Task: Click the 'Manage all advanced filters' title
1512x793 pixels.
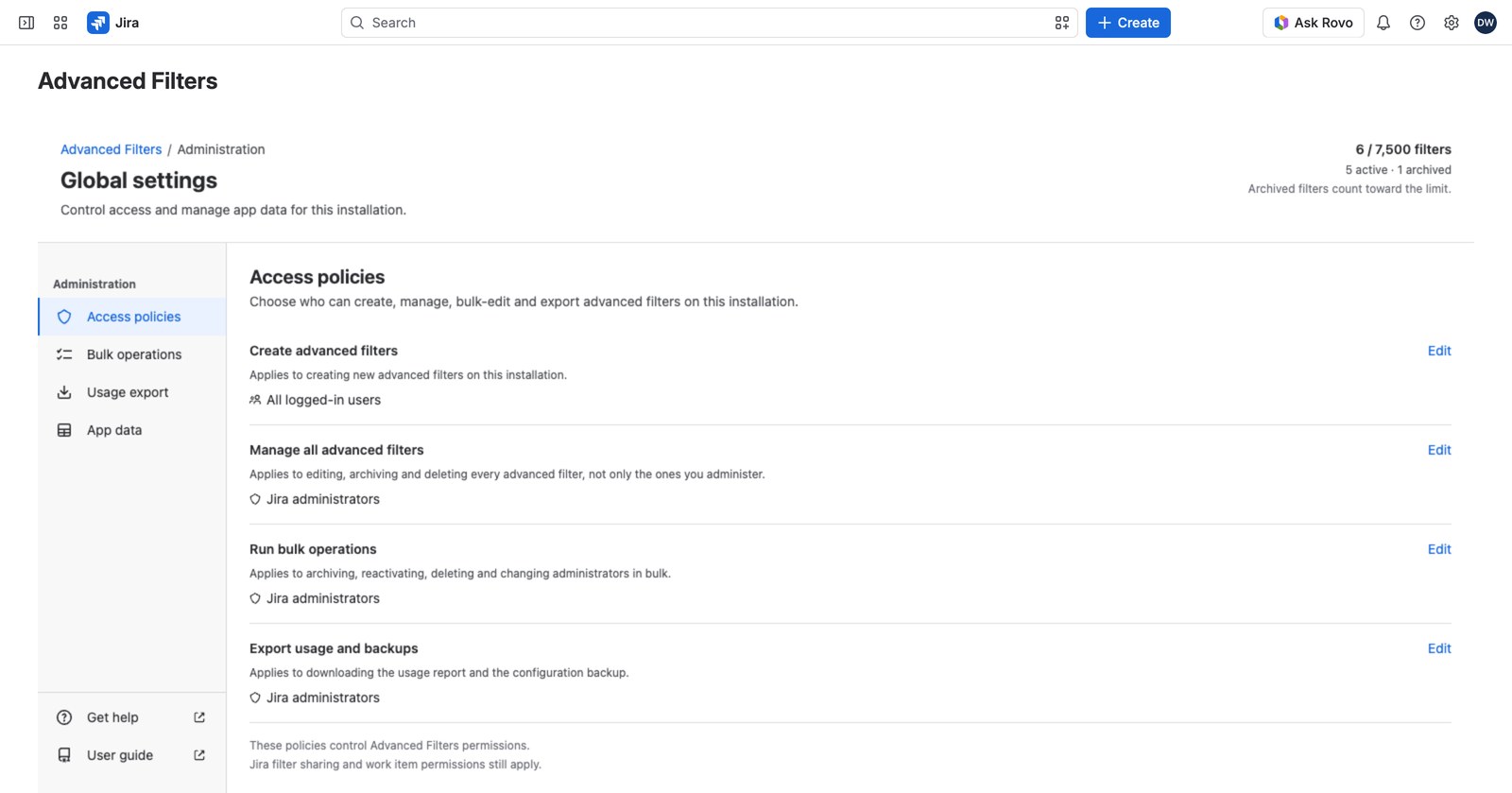Action: (336, 450)
